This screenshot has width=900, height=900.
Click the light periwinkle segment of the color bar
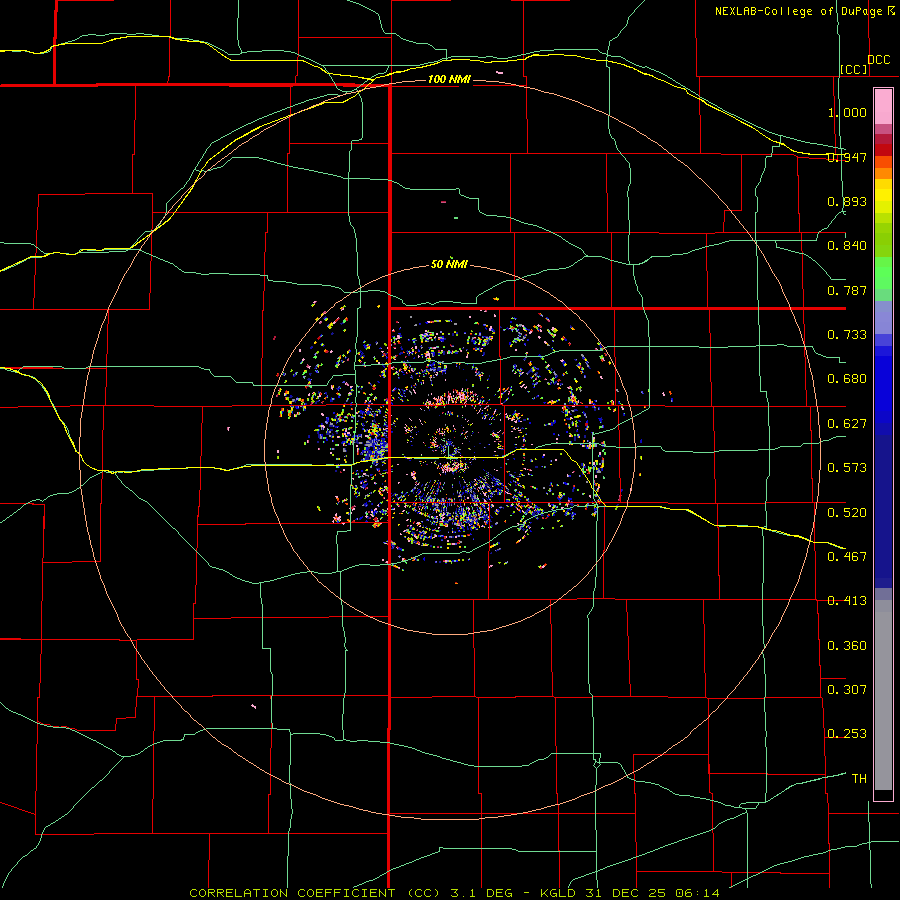[x=883, y=318]
